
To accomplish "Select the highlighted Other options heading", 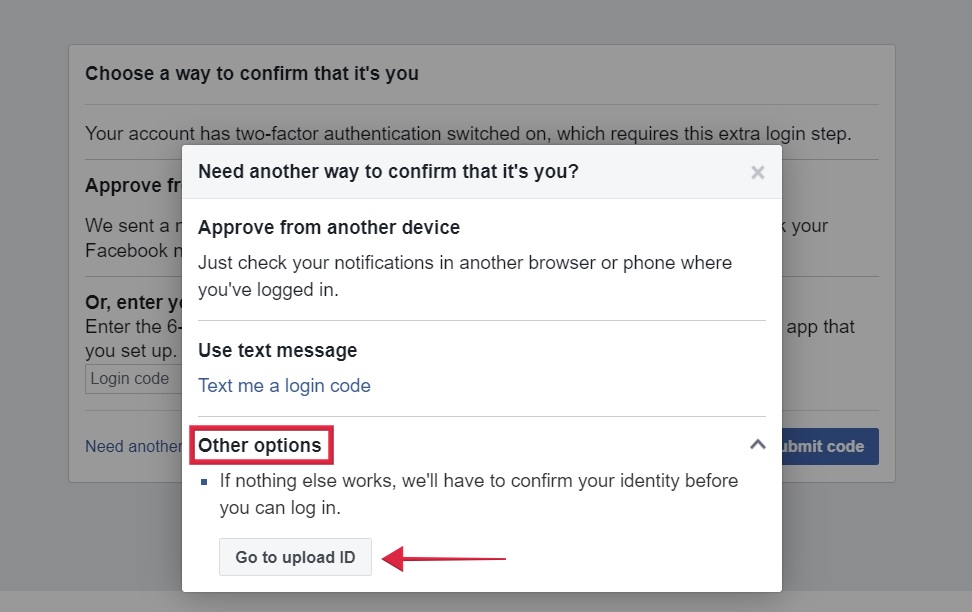I will pos(259,445).
